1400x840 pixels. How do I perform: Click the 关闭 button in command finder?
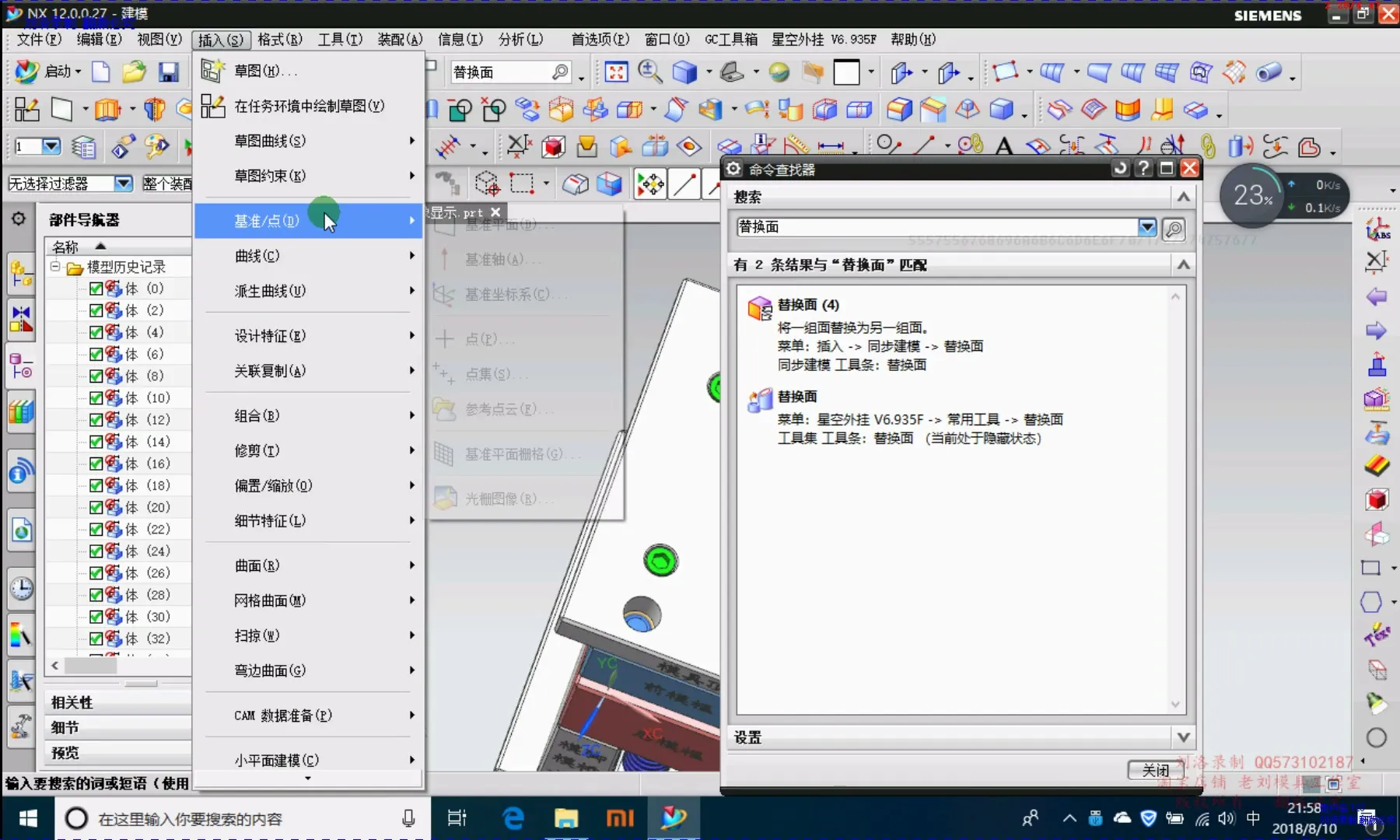(x=1155, y=770)
